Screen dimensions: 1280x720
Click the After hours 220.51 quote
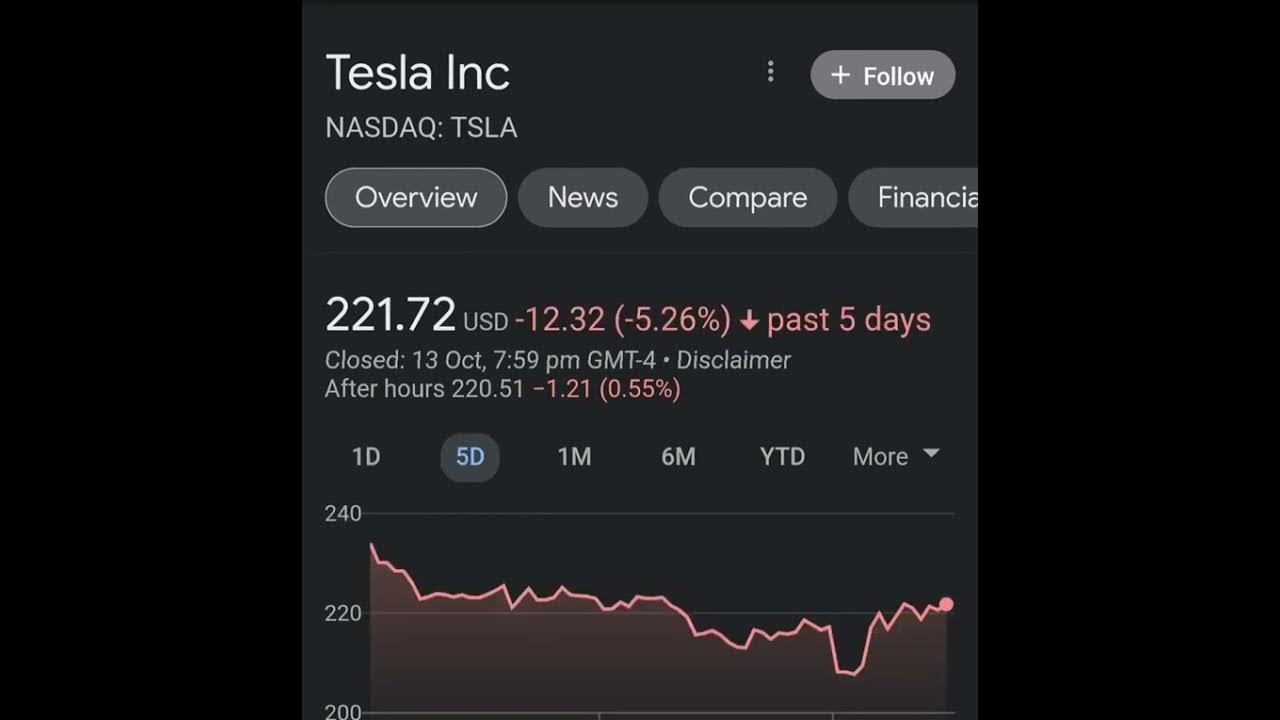coord(424,389)
